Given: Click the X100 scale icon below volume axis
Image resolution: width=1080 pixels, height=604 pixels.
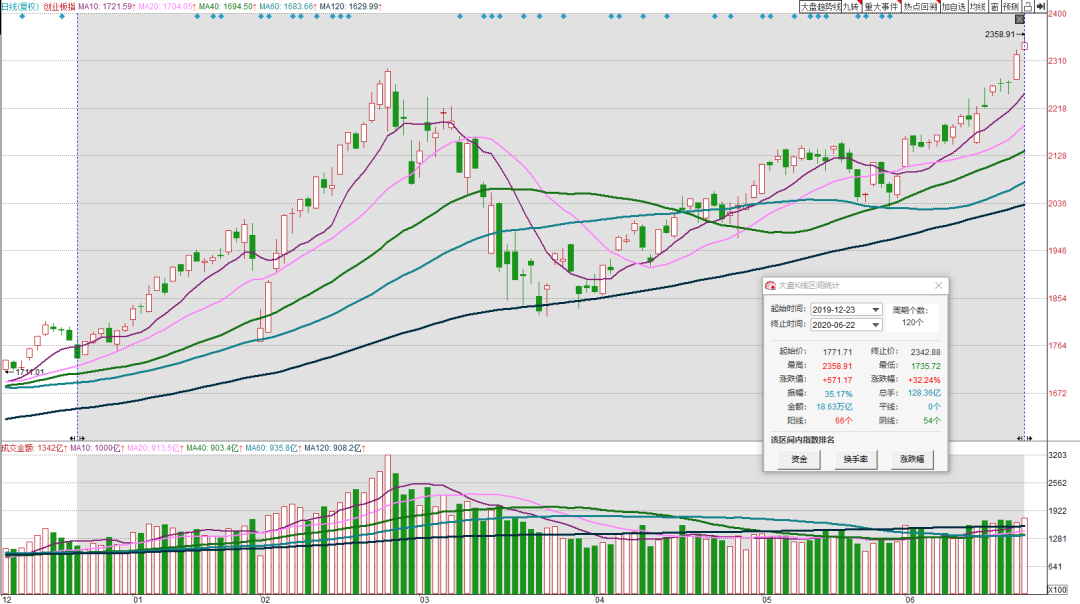Looking at the screenshot, I should (x=1057, y=590).
